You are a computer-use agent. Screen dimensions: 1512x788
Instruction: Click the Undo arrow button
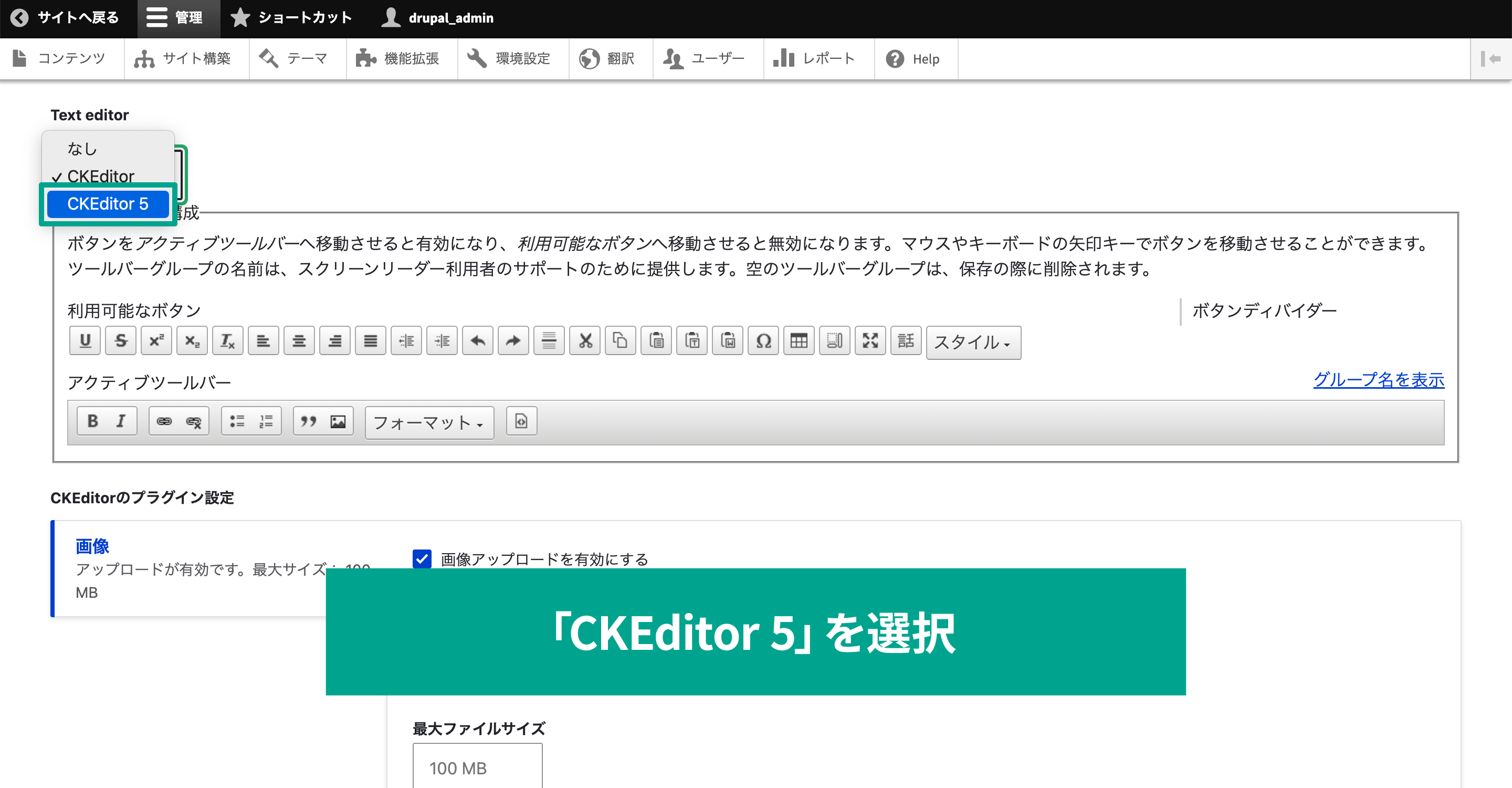click(x=478, y=340)
